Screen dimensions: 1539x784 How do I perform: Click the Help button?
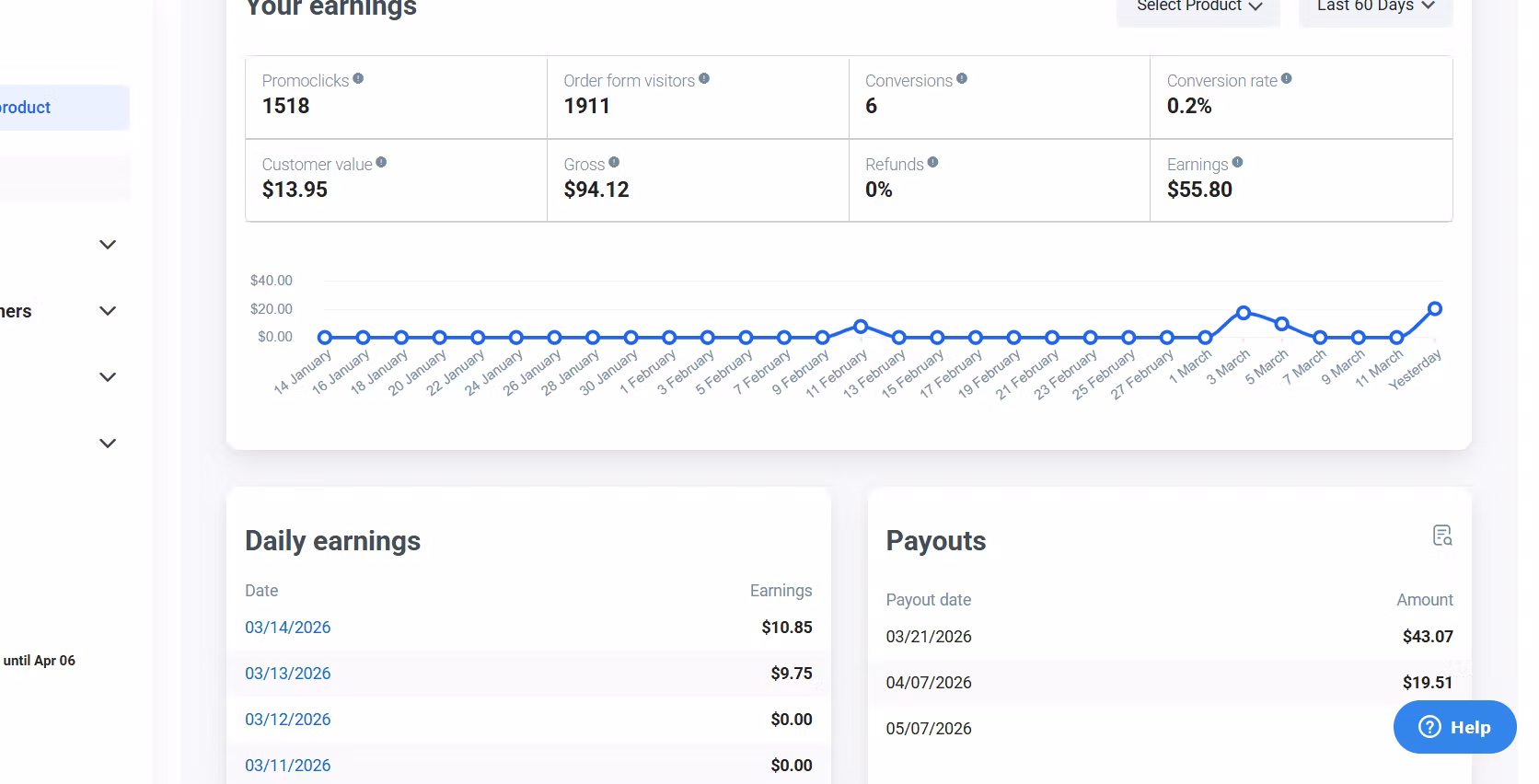tap(1454, 727)
